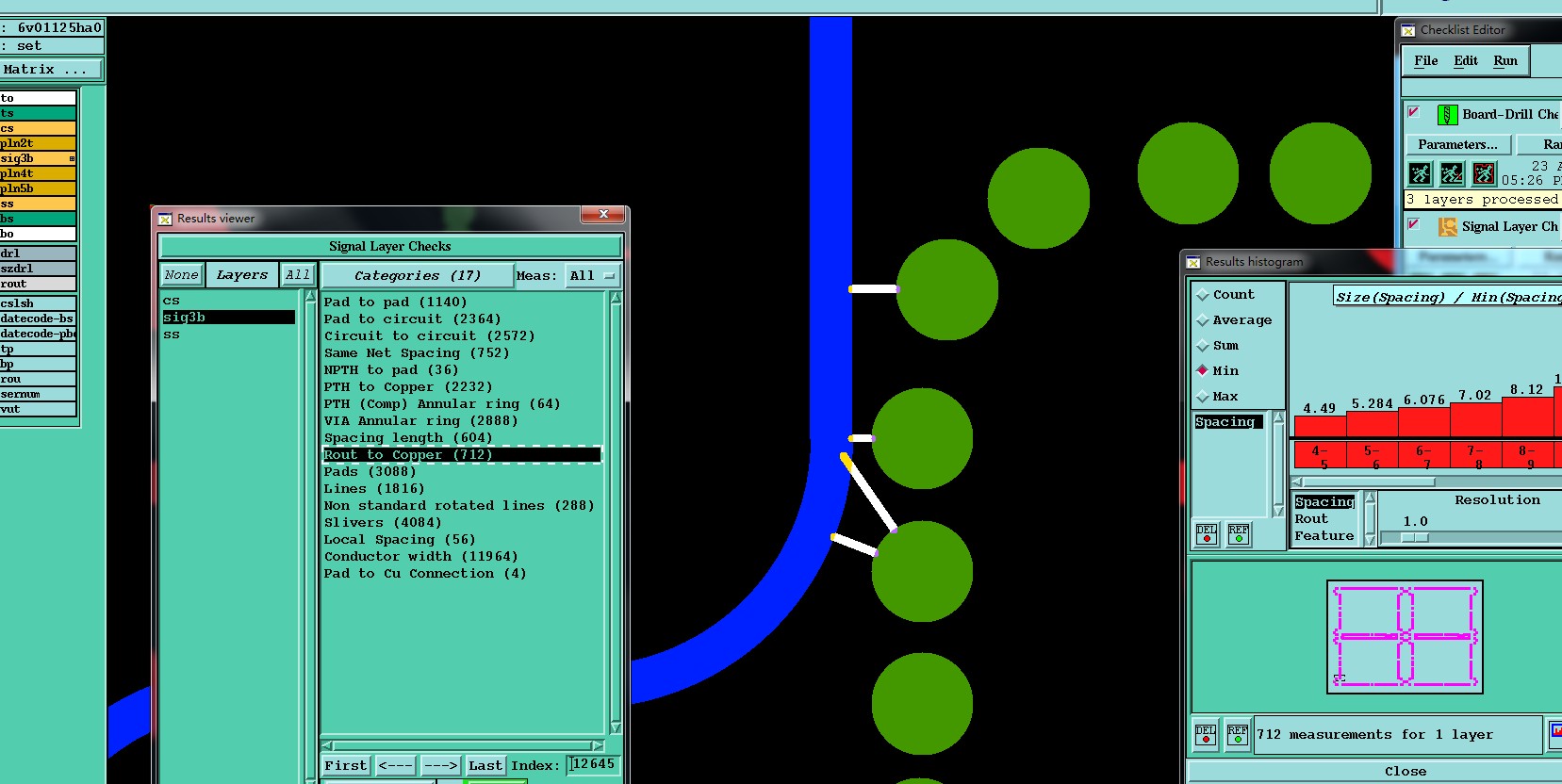The height and width of the screenshot is (784, 1562).
Task: Click the Index input field
Action: coord(593,765)
